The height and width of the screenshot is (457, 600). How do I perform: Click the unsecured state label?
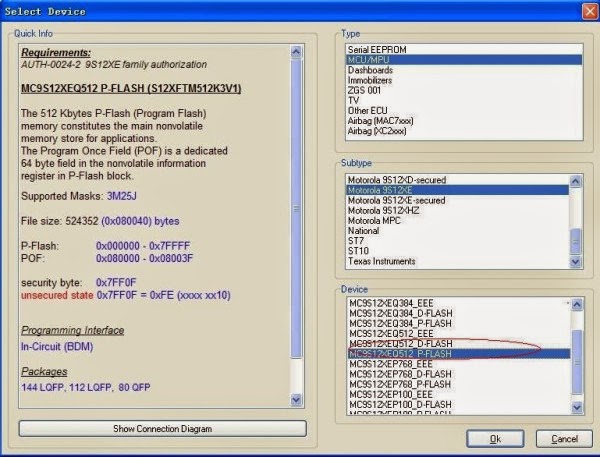pos(57,295)
